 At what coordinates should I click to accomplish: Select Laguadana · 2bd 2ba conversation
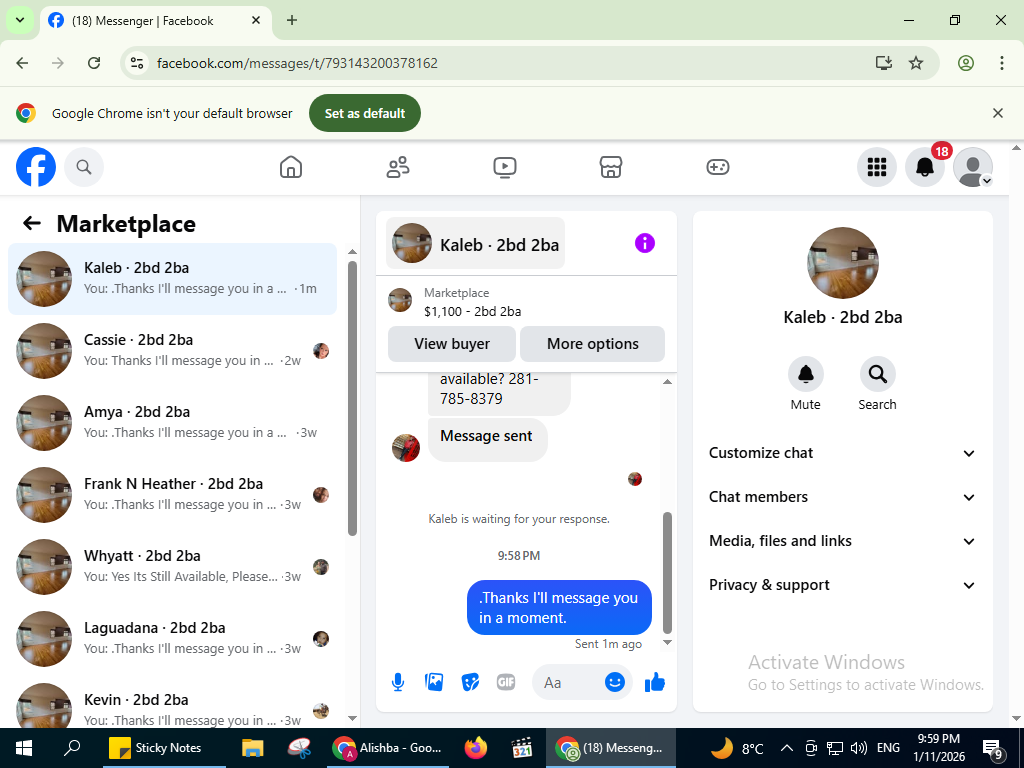coord(172,638)
